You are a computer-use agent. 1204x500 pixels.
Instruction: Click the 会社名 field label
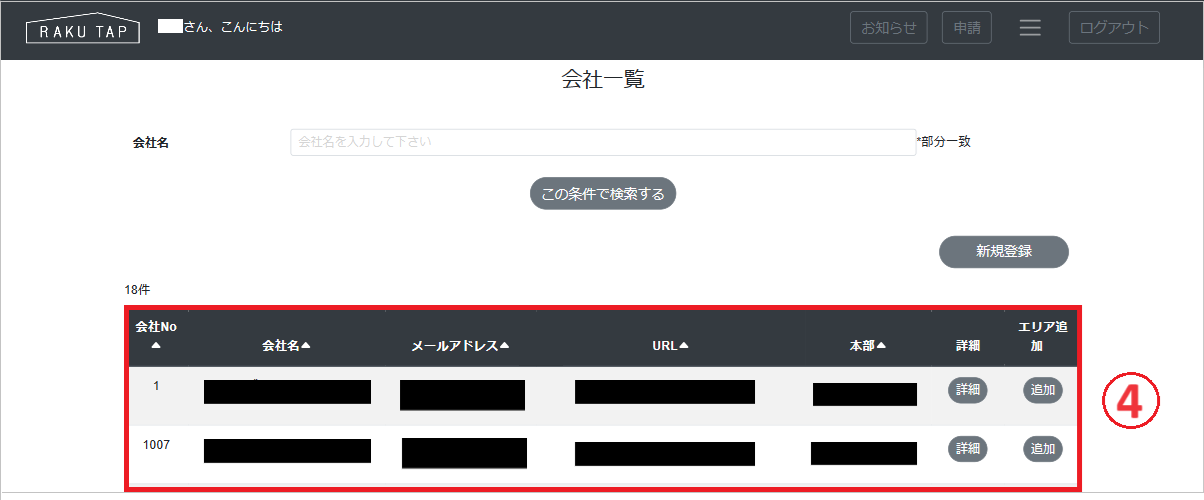150,143
